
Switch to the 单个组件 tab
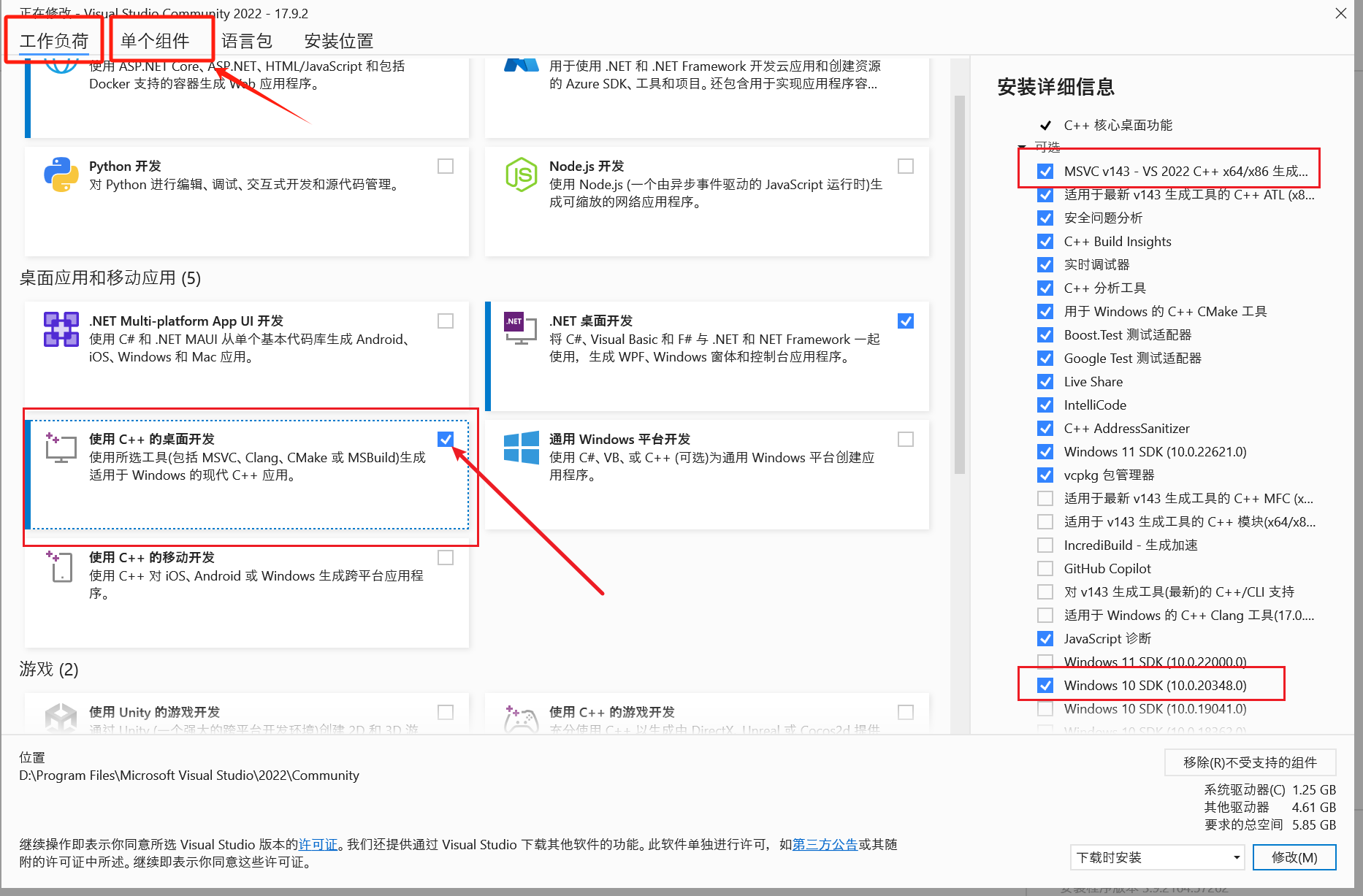155,41
